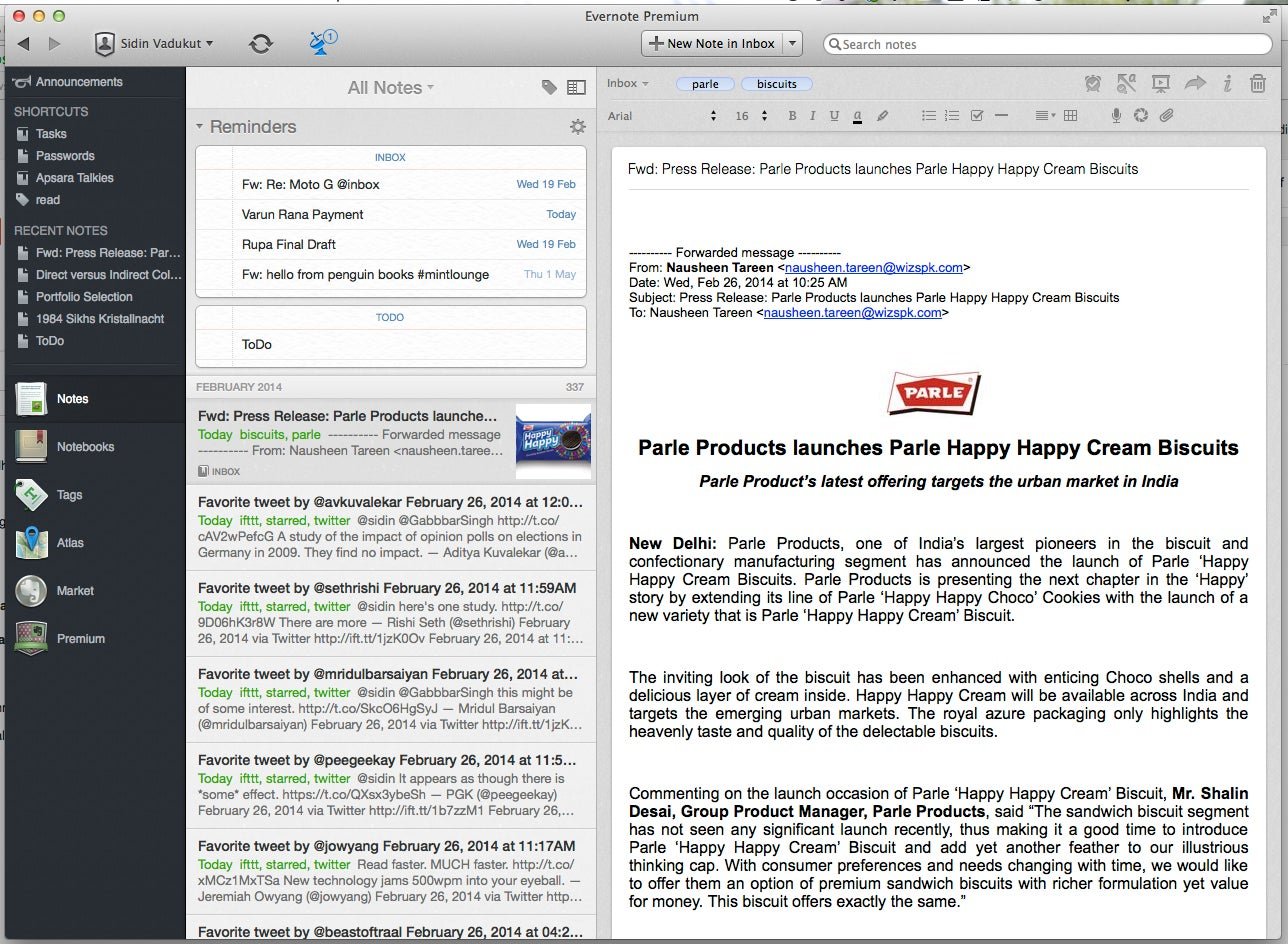Start presentation mode icon
Screen dimensions: 1288x944
(1161, 84)
